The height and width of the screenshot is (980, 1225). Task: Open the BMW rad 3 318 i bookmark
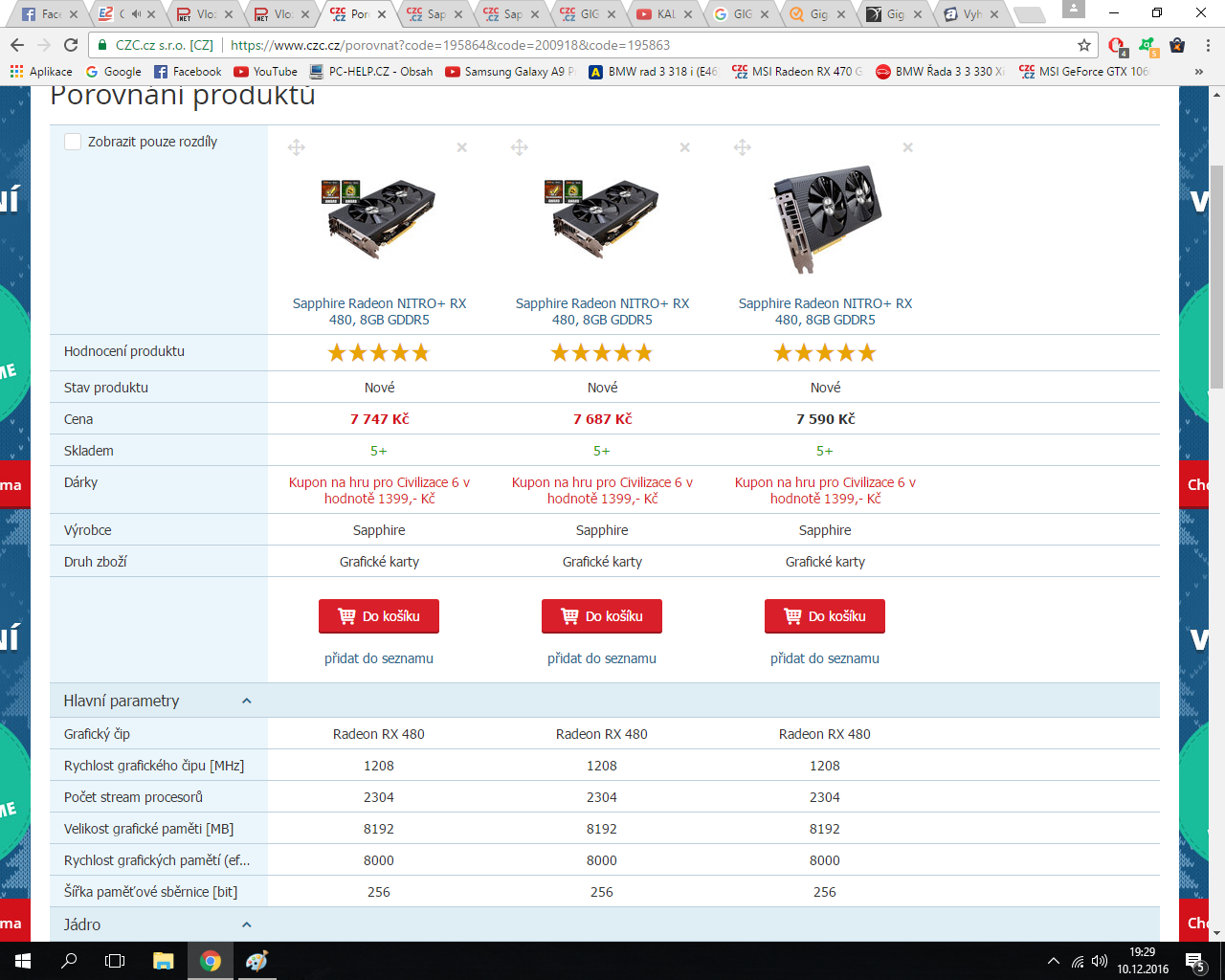pos(654,72)
